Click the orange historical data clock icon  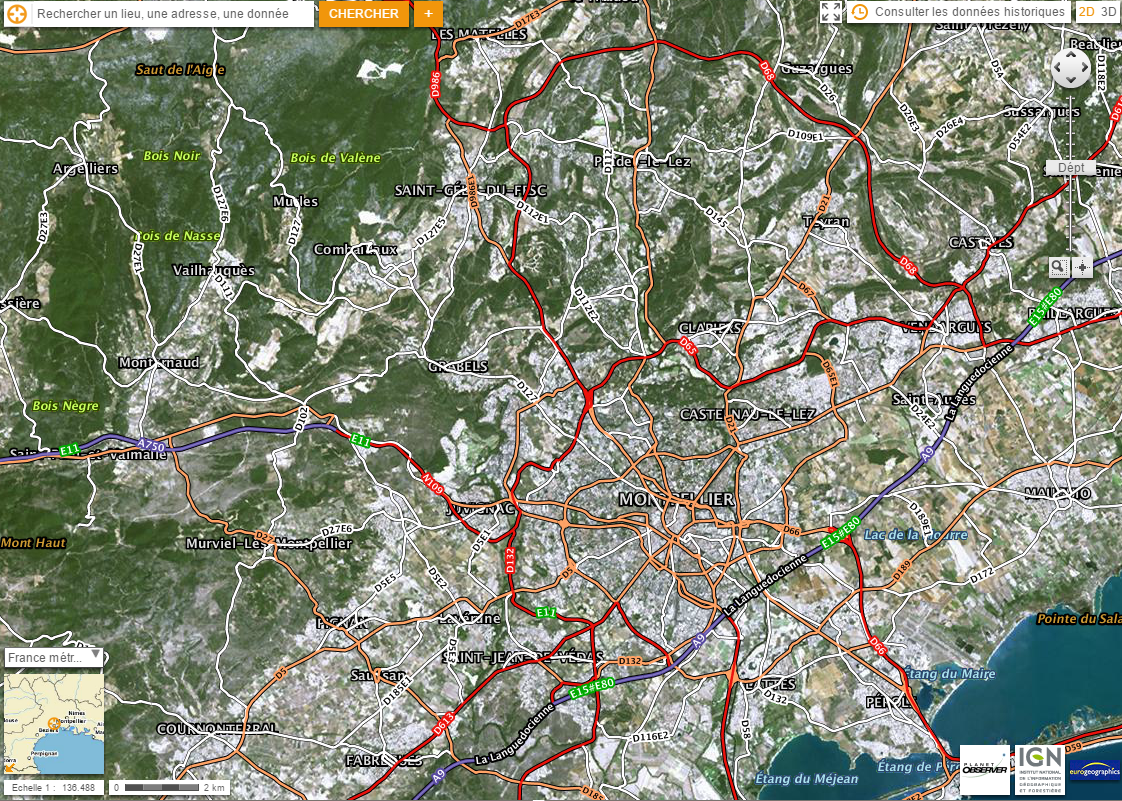(859, 12)
